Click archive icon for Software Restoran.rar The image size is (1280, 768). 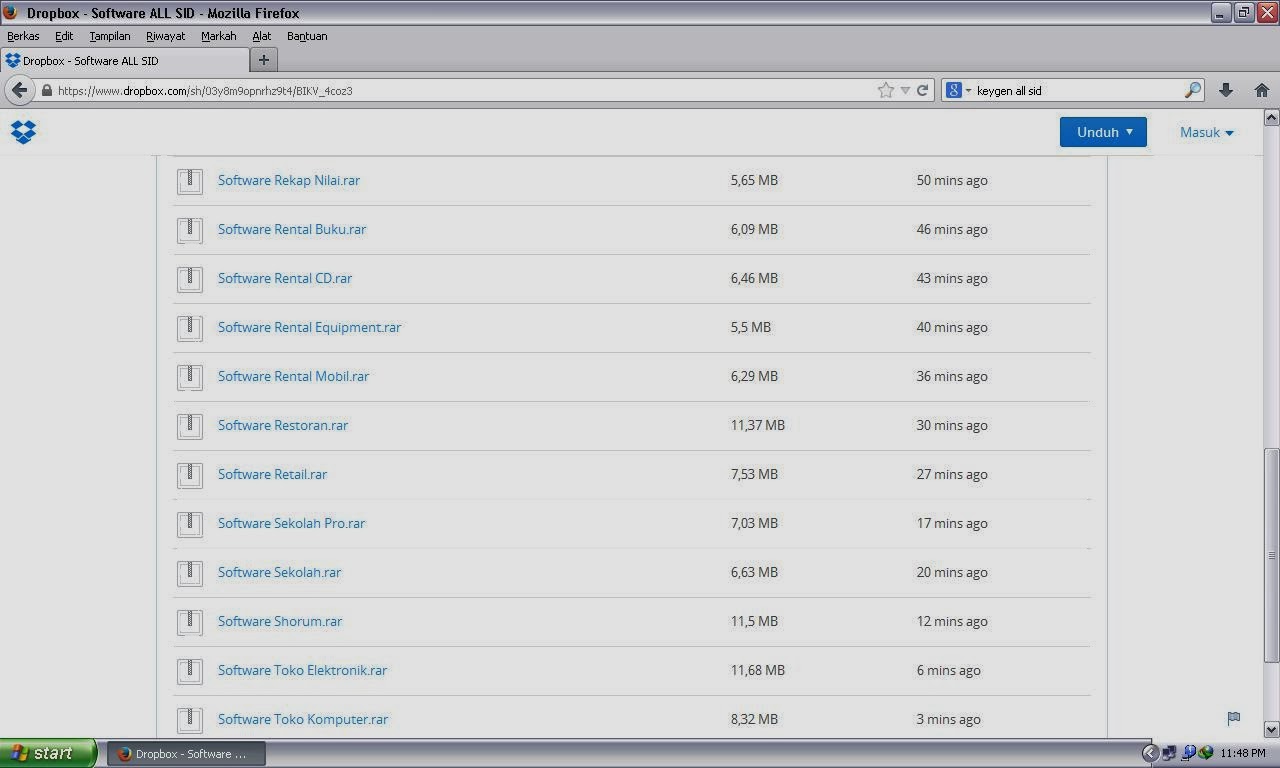pyautogui.click(x=190, y=426)
